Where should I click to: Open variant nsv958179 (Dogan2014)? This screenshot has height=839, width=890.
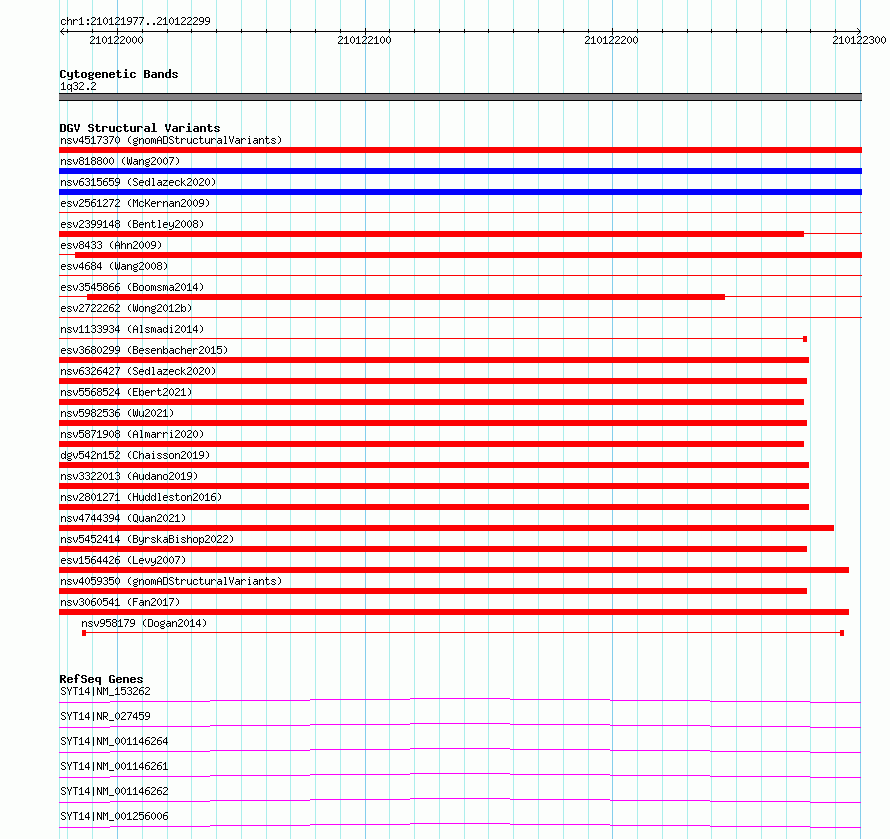pos(144,623)
